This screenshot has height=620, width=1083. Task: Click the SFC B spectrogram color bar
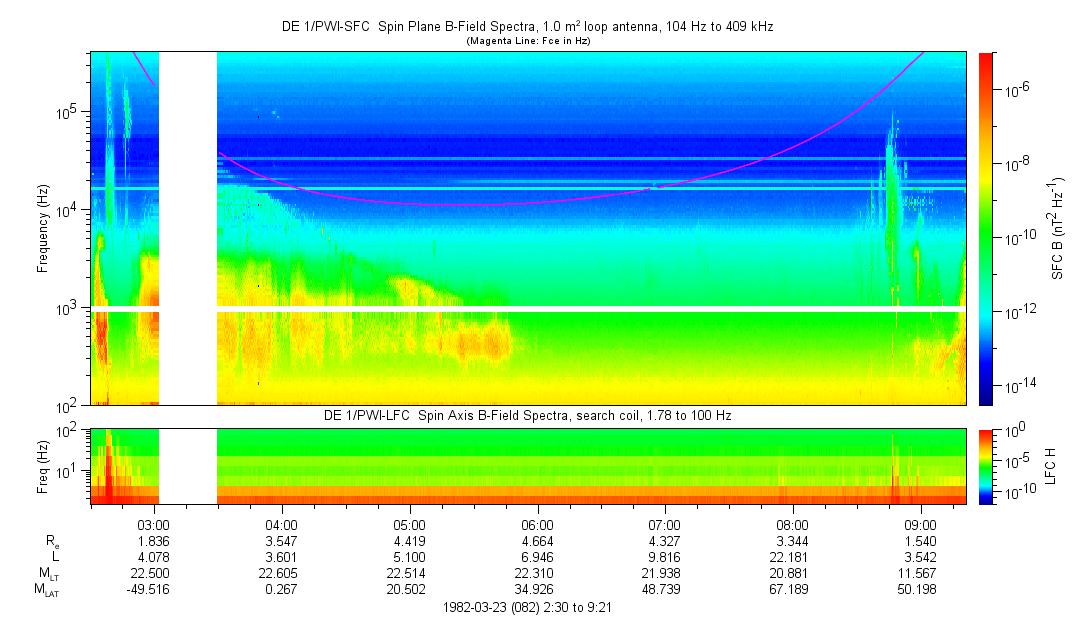pos(986,228)
